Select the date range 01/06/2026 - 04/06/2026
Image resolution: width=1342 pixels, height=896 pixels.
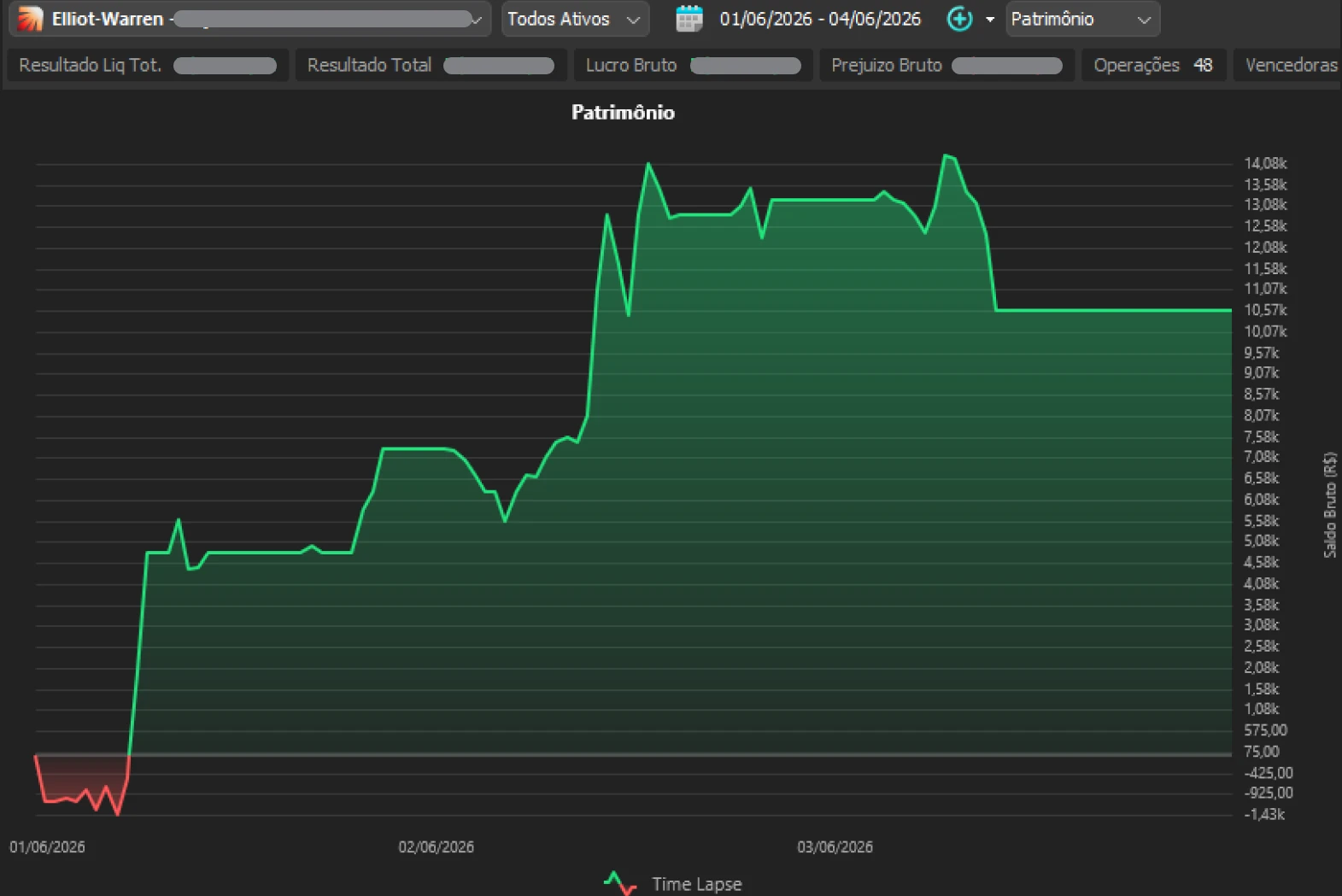click(x=820, y=19)
